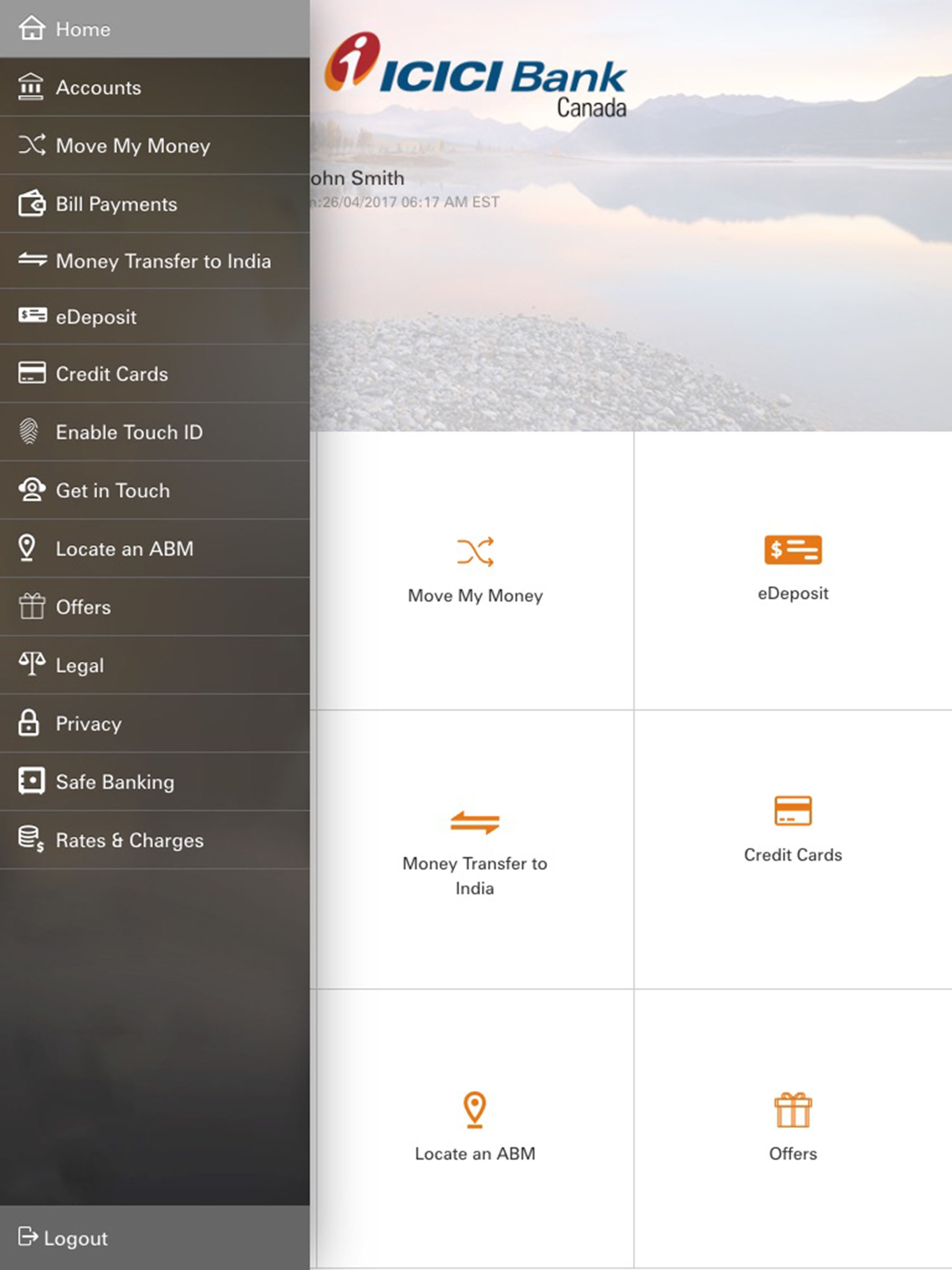Choose Money Transfer to India in side menu
This screenshot has height=1270, width=952.
pos(155,261)
